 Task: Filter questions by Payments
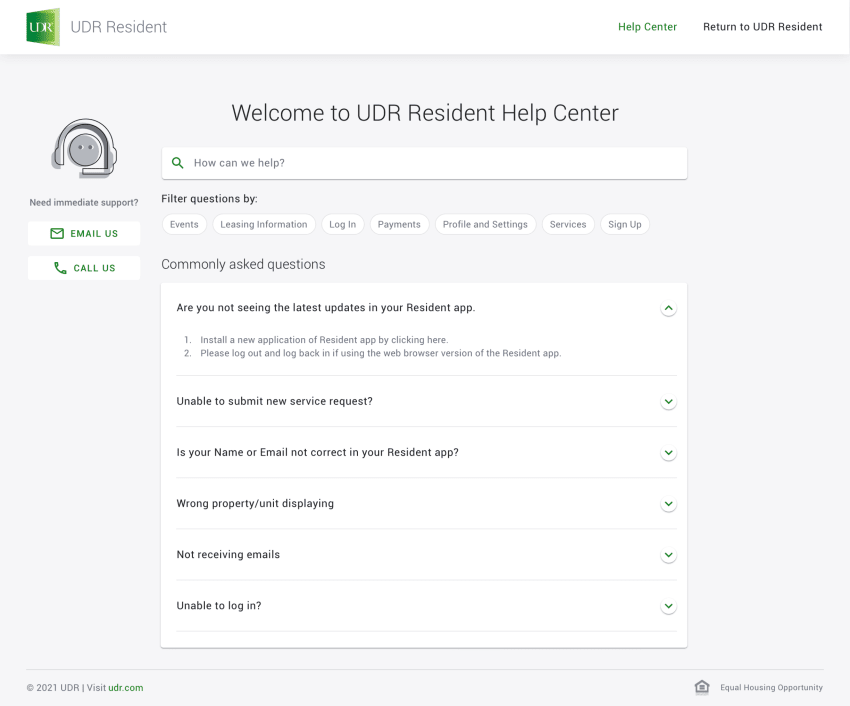(399, 224)
